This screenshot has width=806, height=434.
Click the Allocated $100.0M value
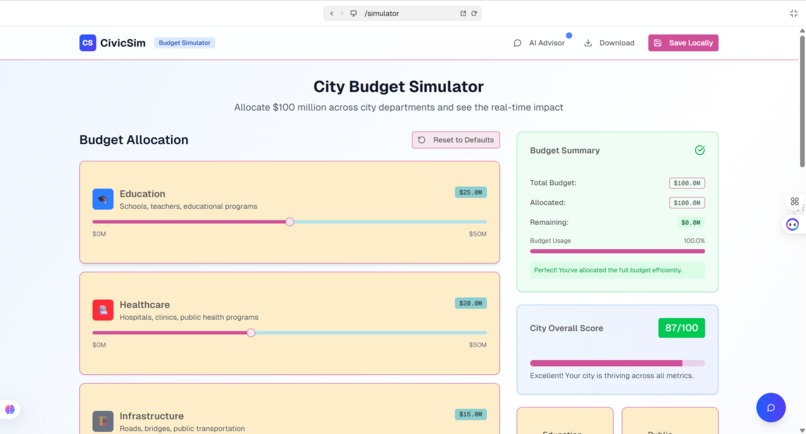click(687, 203)
